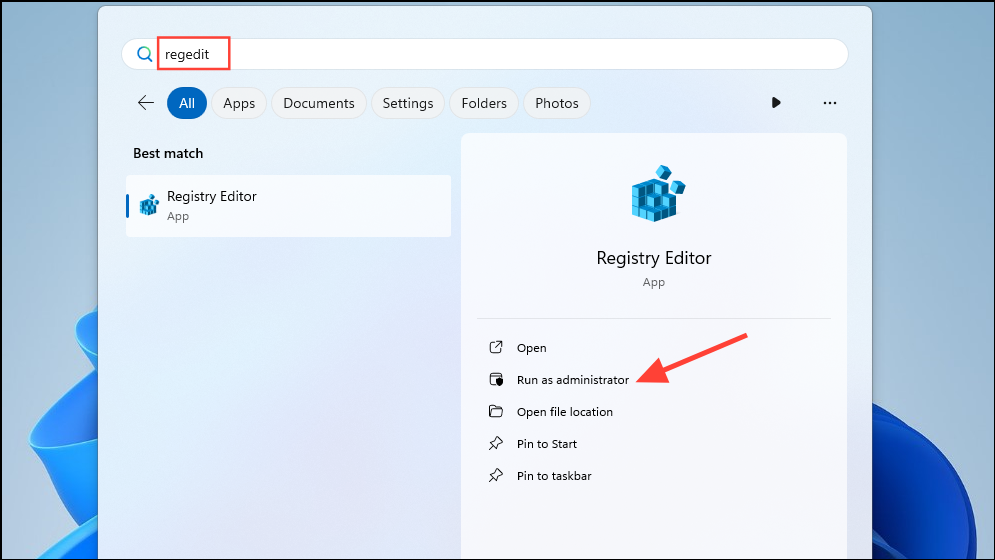This screenshot has width=995, height=560.
Task: Click the Registry Editor title in details pane
Action: click(654, 258)
